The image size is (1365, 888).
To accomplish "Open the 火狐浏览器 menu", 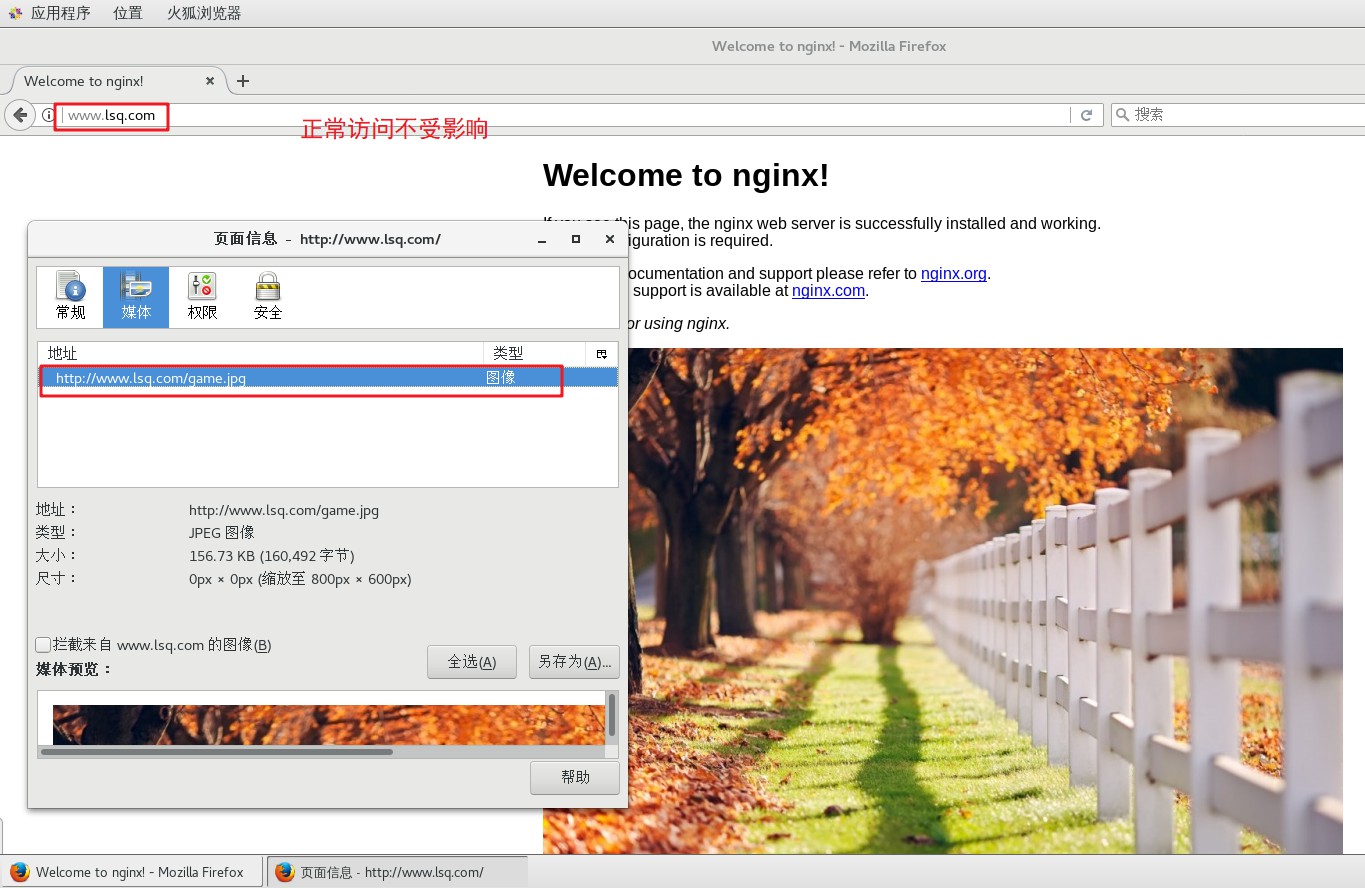I will pos(204,13).
